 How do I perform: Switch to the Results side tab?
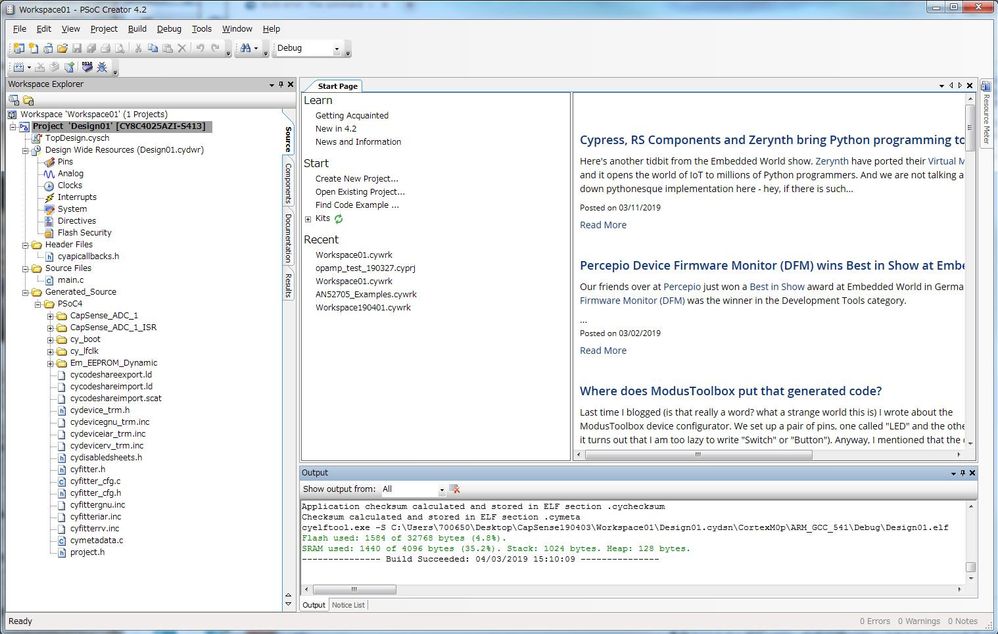(x=288, y=285)
